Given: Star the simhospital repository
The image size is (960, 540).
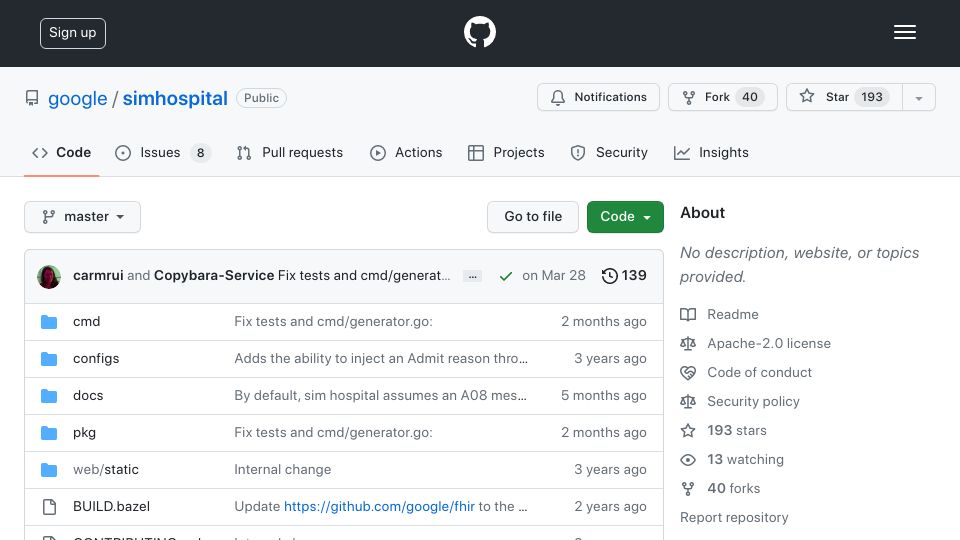Looking at the screenshot, I should click(844, 97).
